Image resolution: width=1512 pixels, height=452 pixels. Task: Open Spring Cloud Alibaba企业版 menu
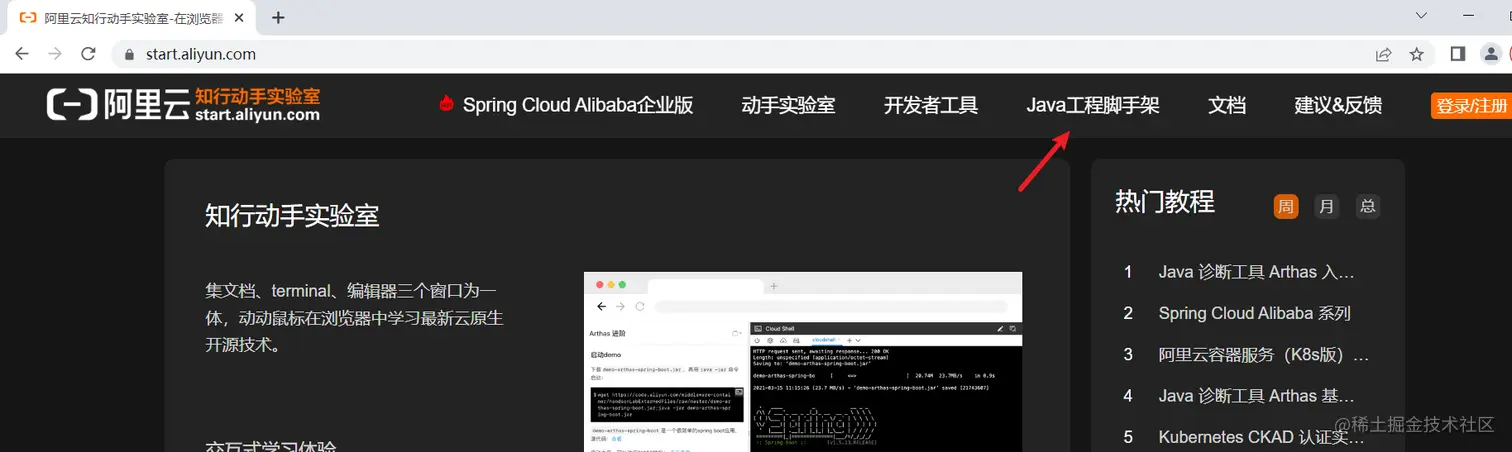coord(577,105)
